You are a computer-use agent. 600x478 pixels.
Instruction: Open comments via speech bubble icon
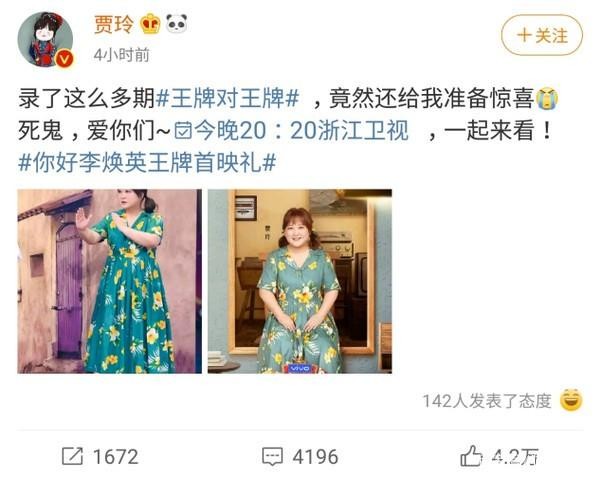tap(272, 457)
